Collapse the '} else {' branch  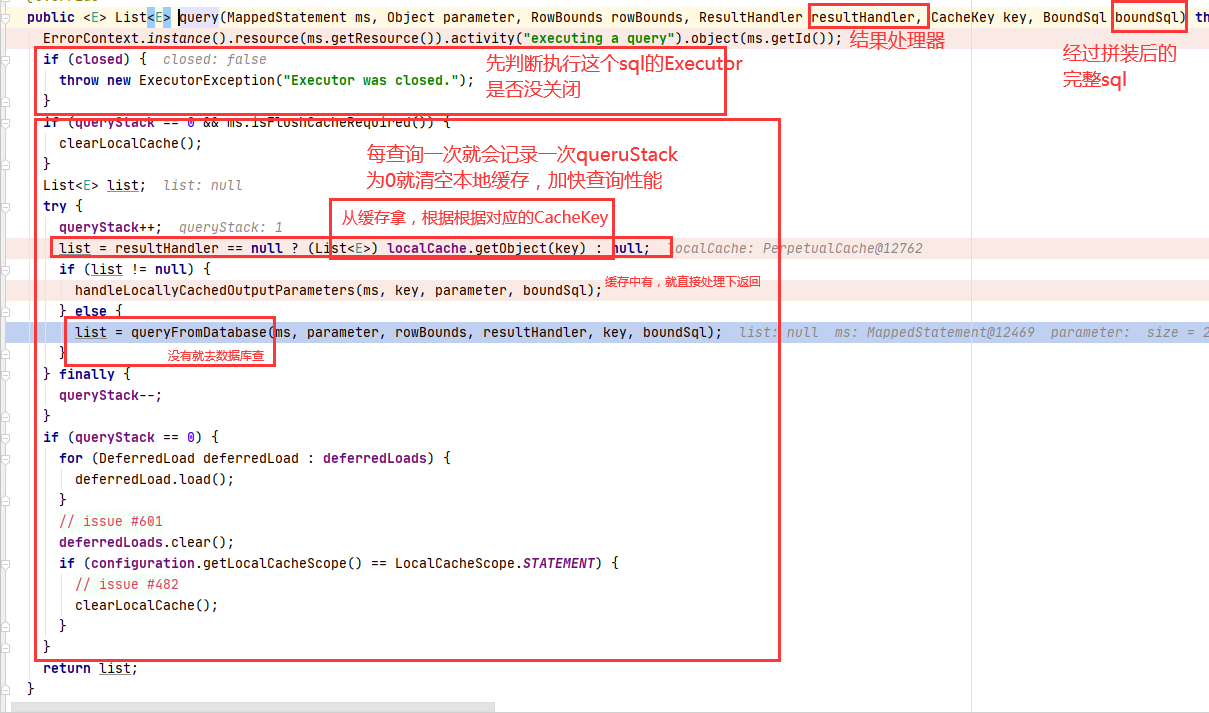(x=6, y=311)
